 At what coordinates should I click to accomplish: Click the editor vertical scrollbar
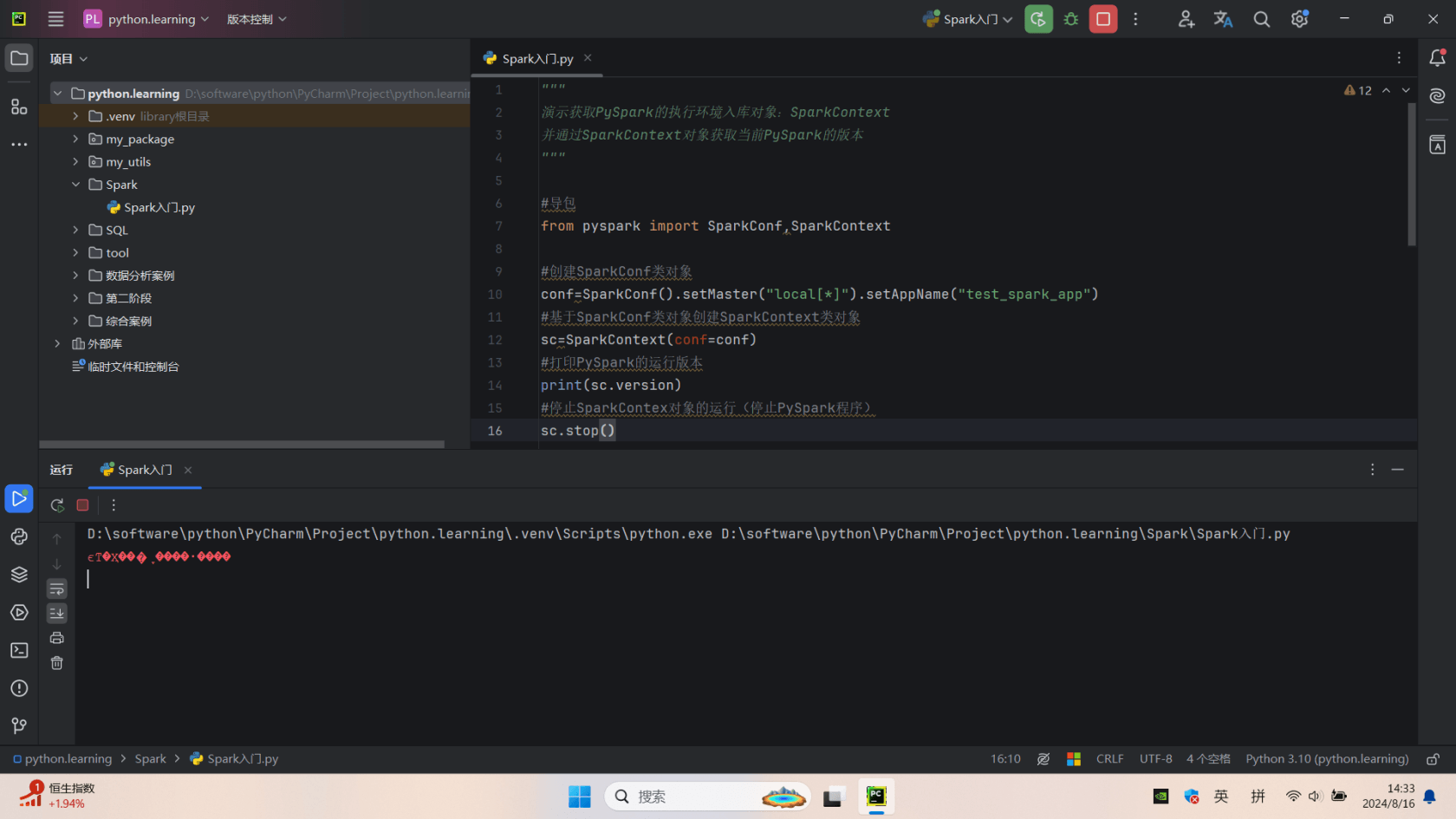coord(1412,173)
